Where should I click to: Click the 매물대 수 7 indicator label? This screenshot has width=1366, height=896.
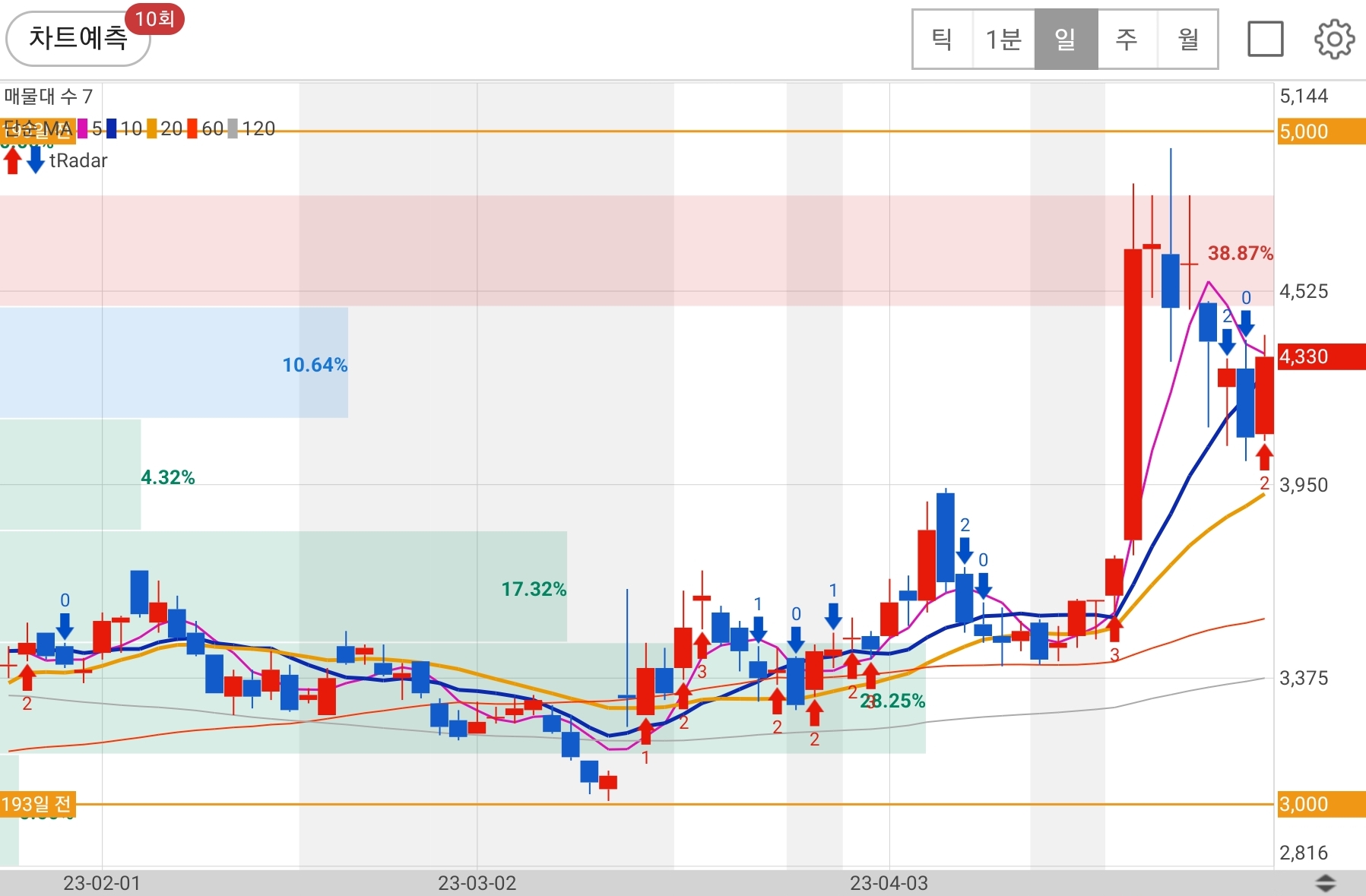coord(49,97)
